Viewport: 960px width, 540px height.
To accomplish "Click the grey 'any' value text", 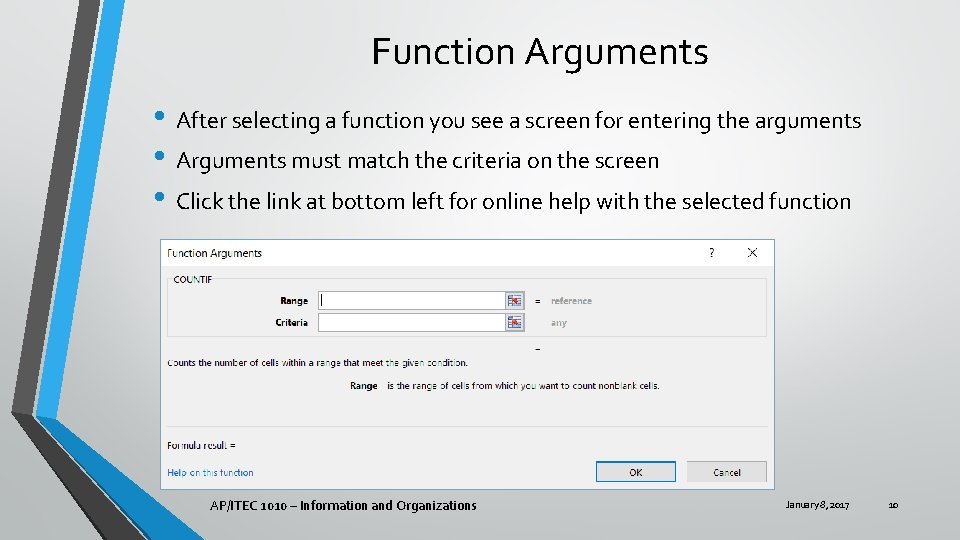I will click(559, 323).
